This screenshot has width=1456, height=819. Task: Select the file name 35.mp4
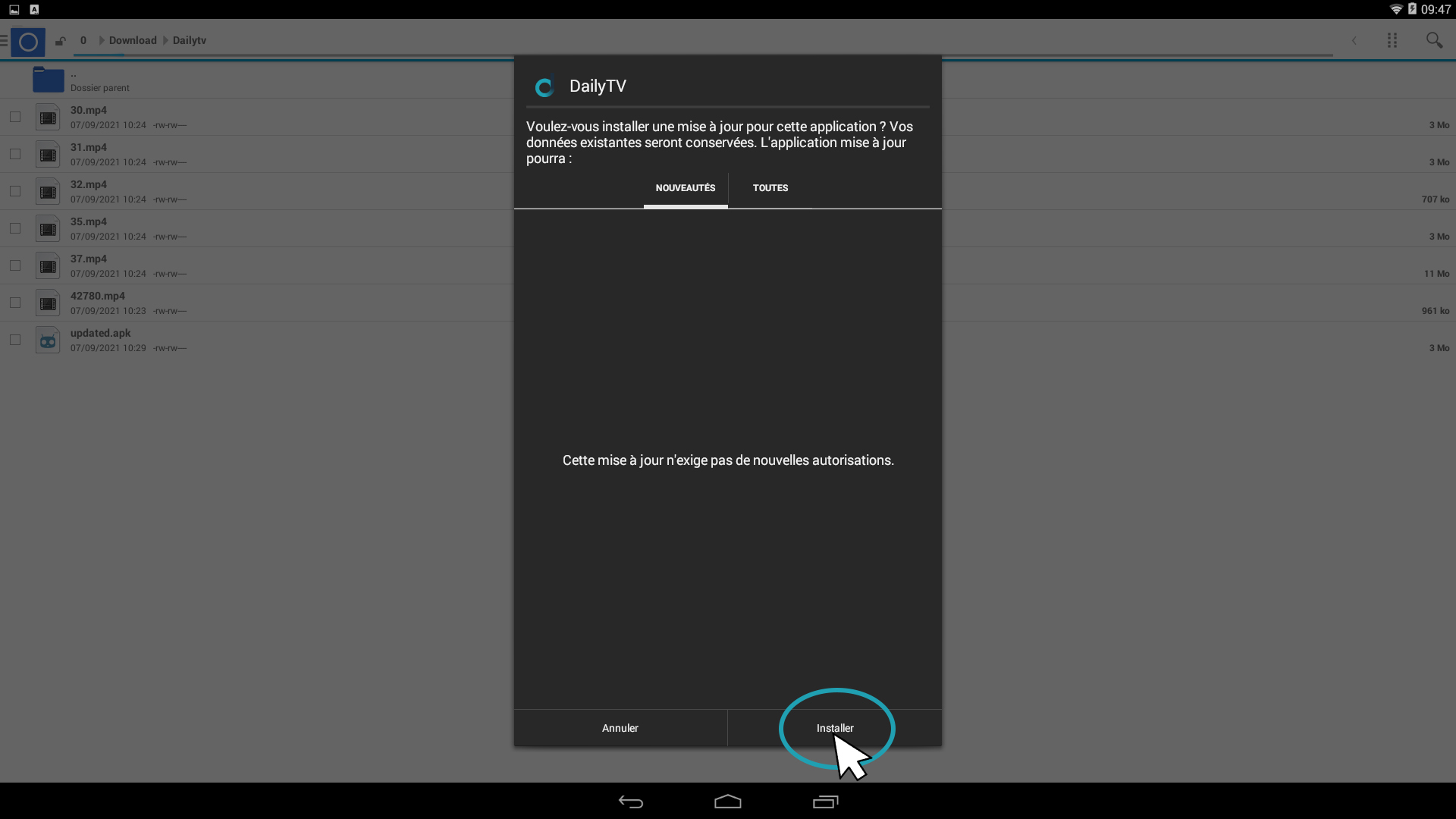[89, 221]
